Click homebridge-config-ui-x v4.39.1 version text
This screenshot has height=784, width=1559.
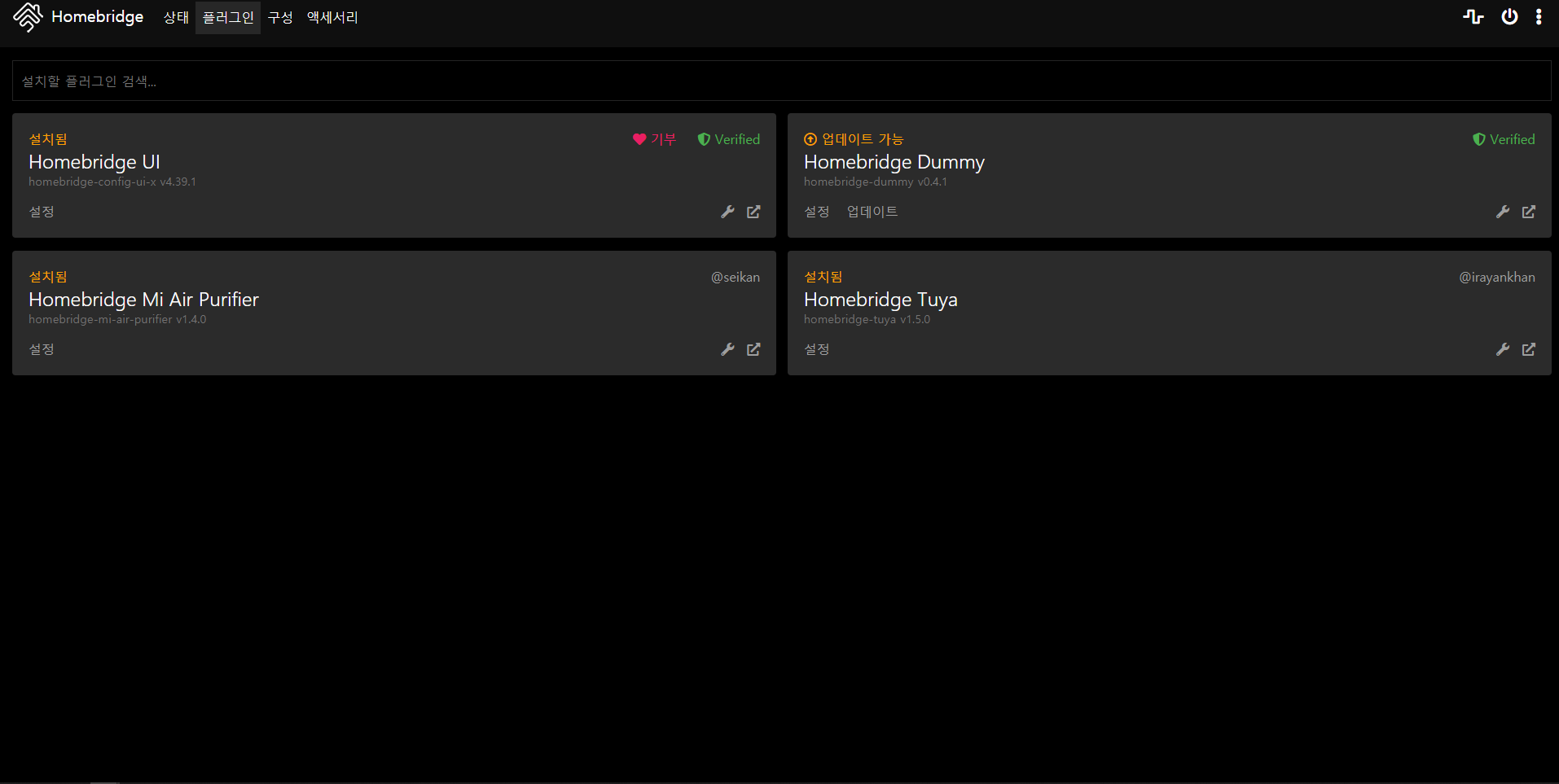pyautogui.click(x=112, y=182)
